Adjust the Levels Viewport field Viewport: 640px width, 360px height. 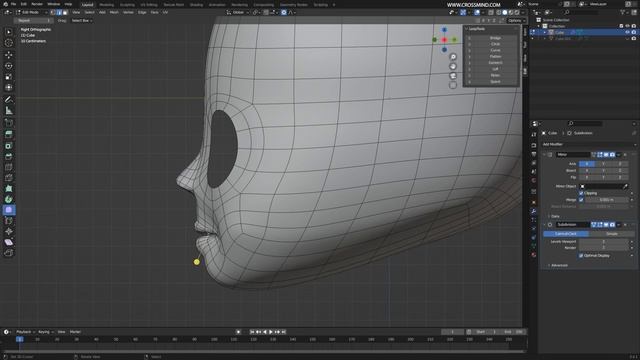pos(603,242)
